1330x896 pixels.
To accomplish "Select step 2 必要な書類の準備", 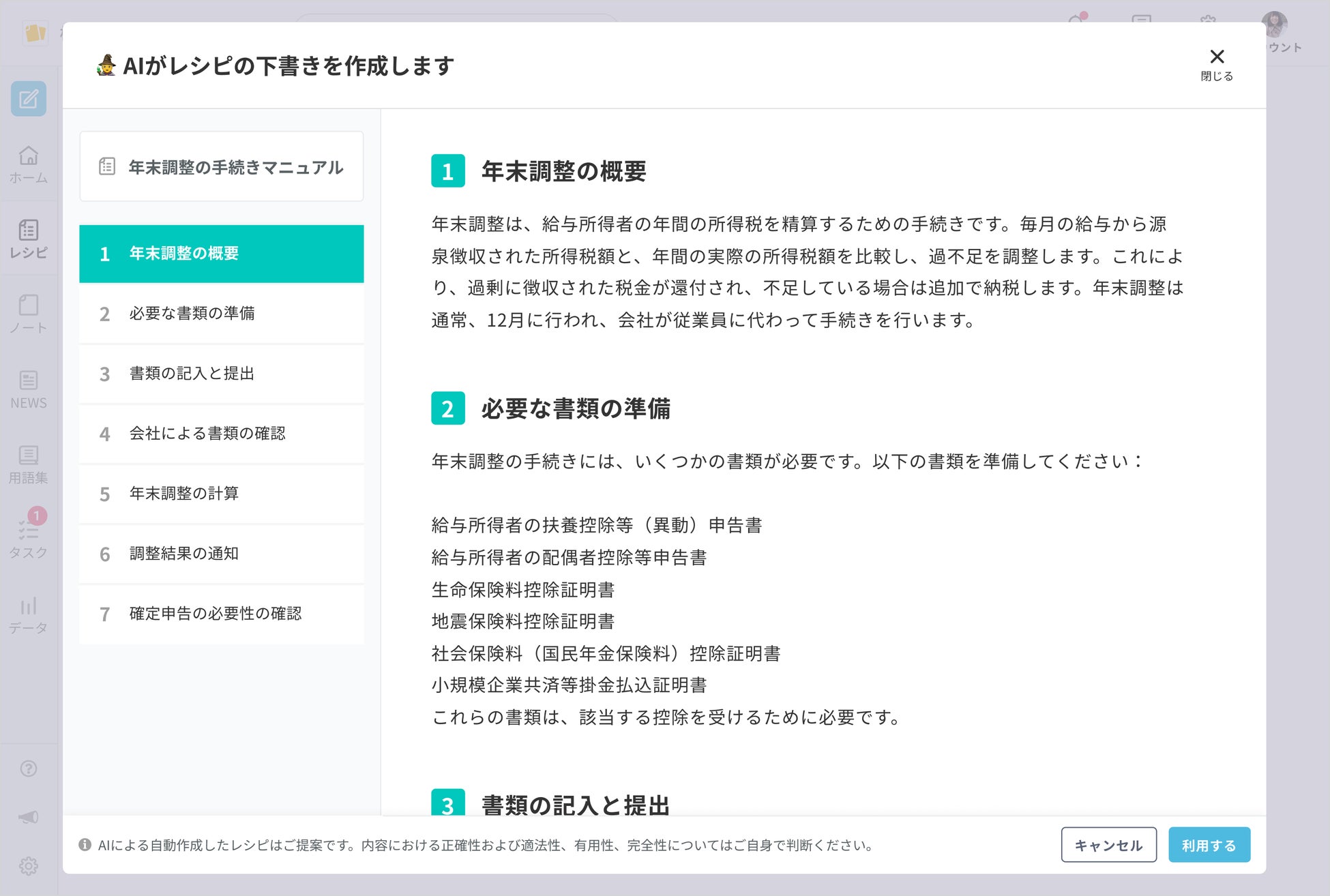I will tap(221, 314).
